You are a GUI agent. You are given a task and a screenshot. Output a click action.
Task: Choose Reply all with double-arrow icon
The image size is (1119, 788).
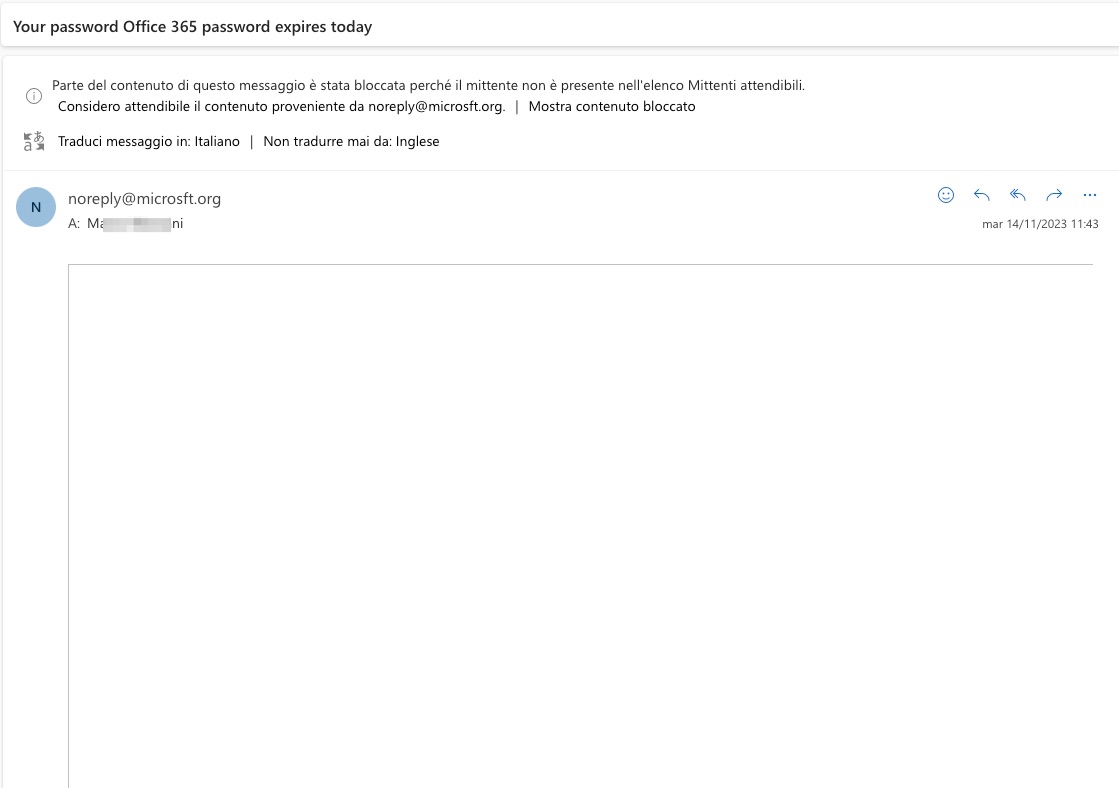pos(1018,195)
